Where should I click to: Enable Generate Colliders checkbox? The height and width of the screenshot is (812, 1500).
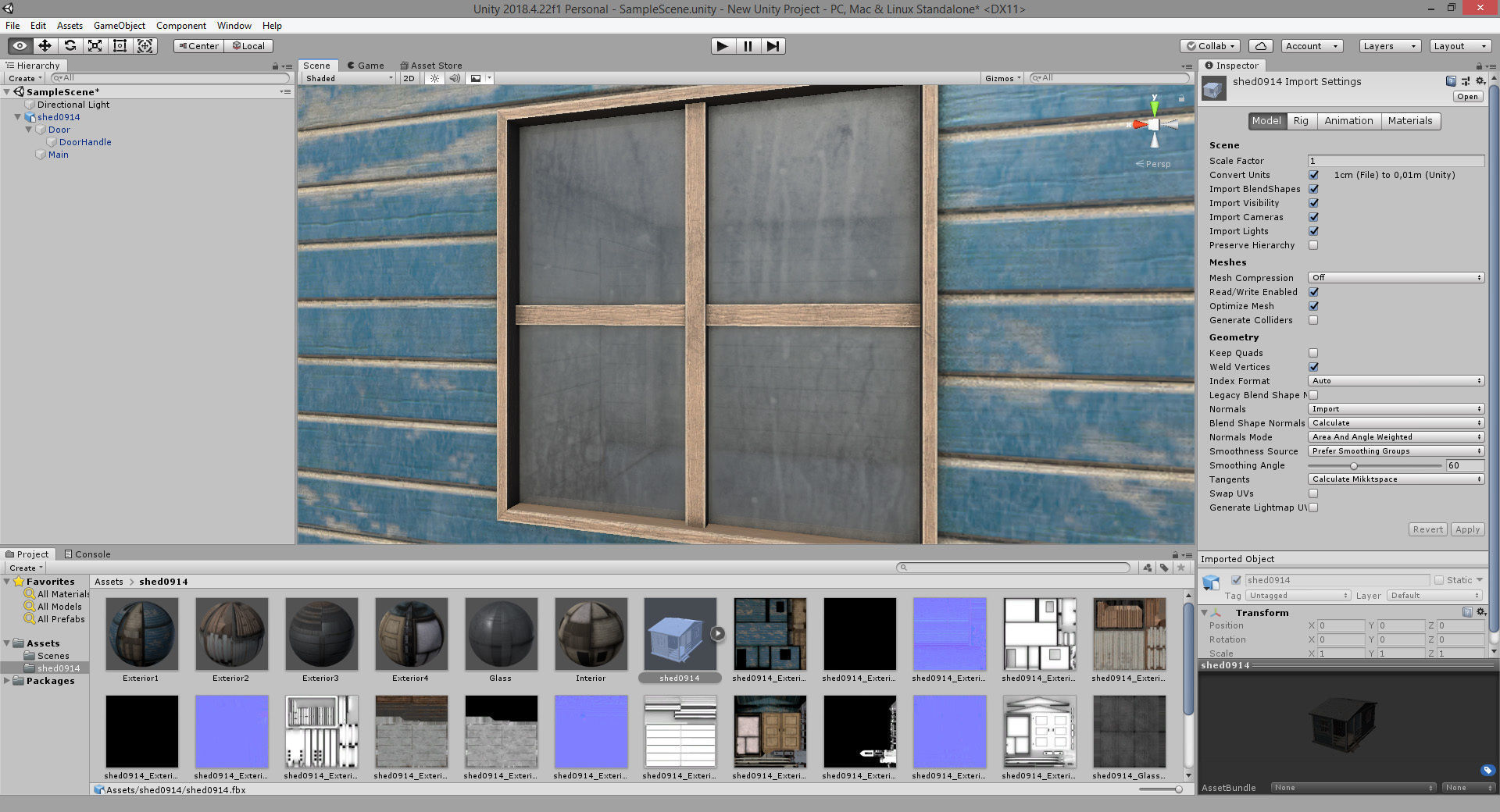coord(1313,320)
